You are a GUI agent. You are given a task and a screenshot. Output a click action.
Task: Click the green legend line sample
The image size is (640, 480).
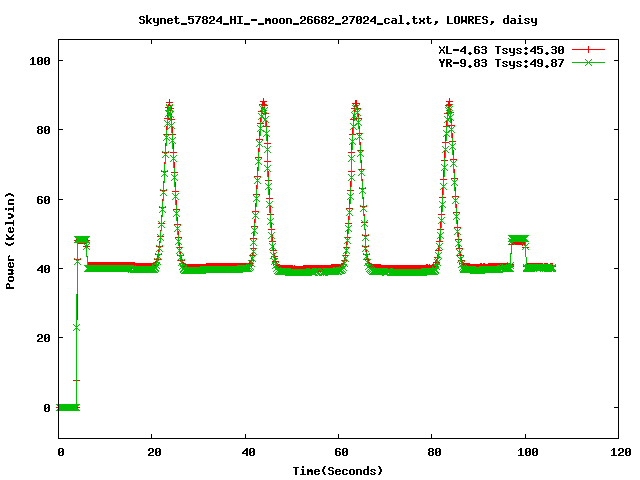point(588,62)
